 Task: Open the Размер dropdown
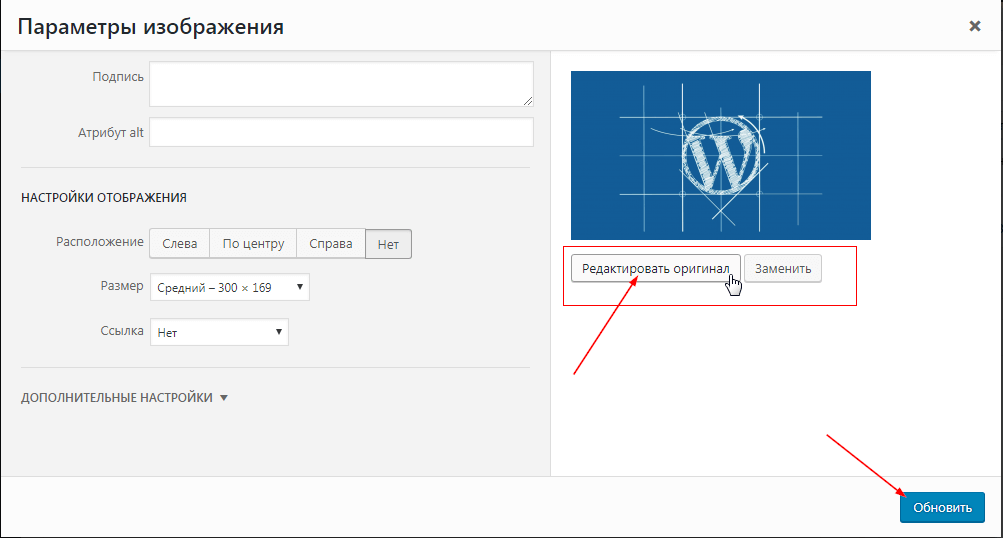click(x=230, y=287)
